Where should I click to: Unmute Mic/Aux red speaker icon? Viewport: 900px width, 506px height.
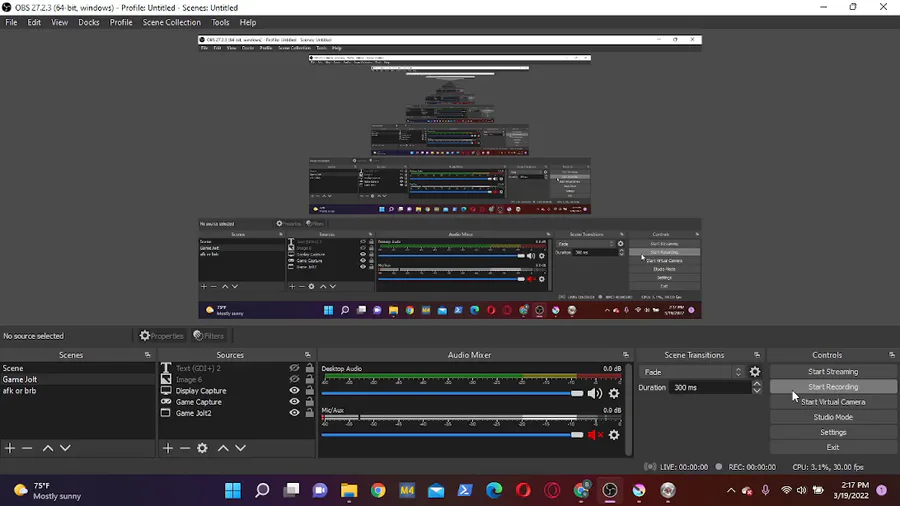[595, 435]
